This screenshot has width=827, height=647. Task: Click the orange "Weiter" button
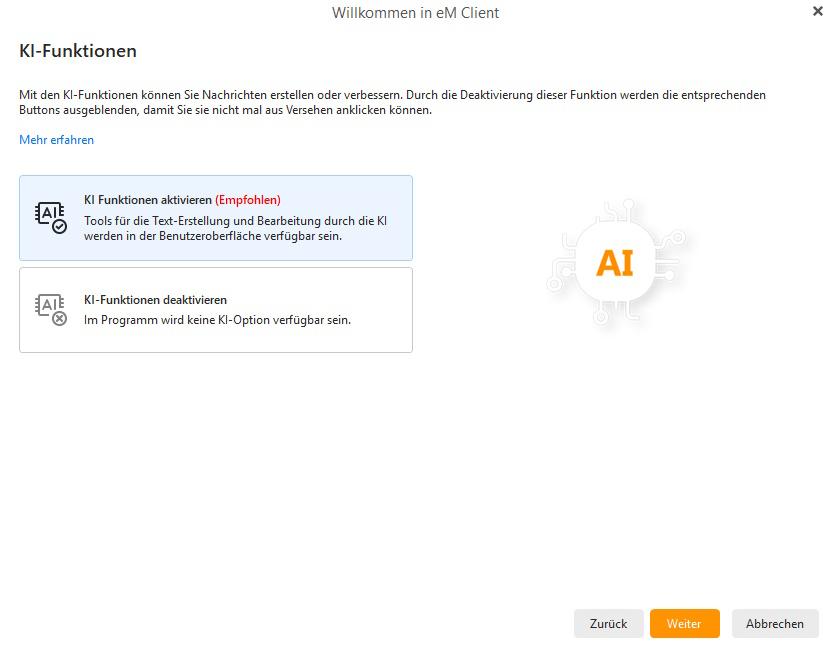click(x=684, y=623)
